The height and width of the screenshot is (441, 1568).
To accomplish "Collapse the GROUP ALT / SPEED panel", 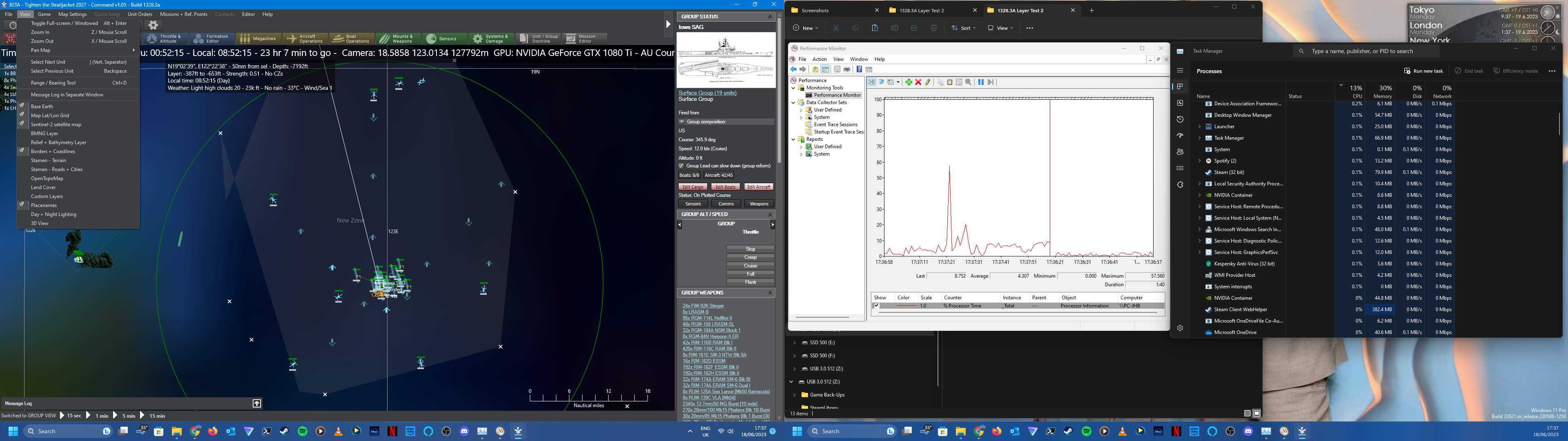I will pos(769,214).
